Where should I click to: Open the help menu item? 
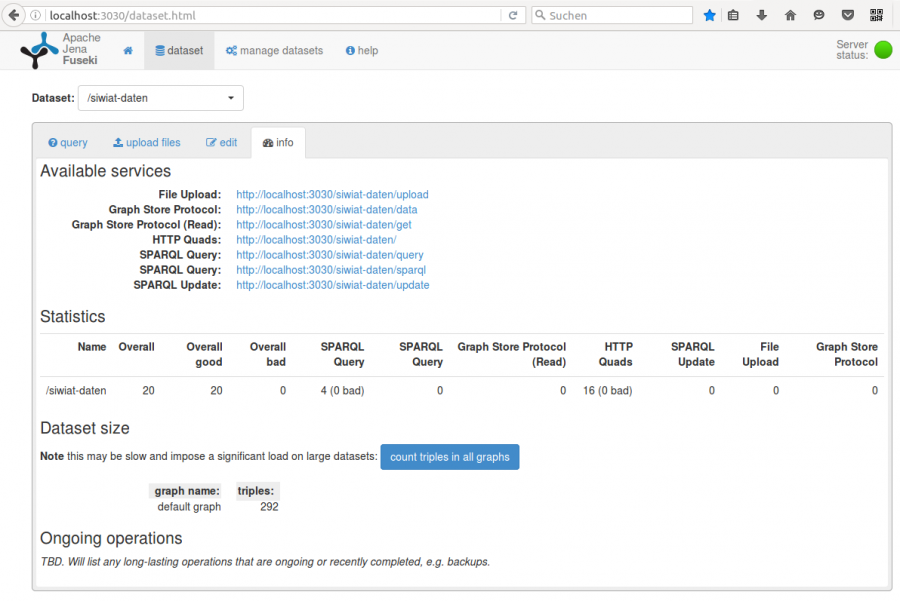pos(362,51)
